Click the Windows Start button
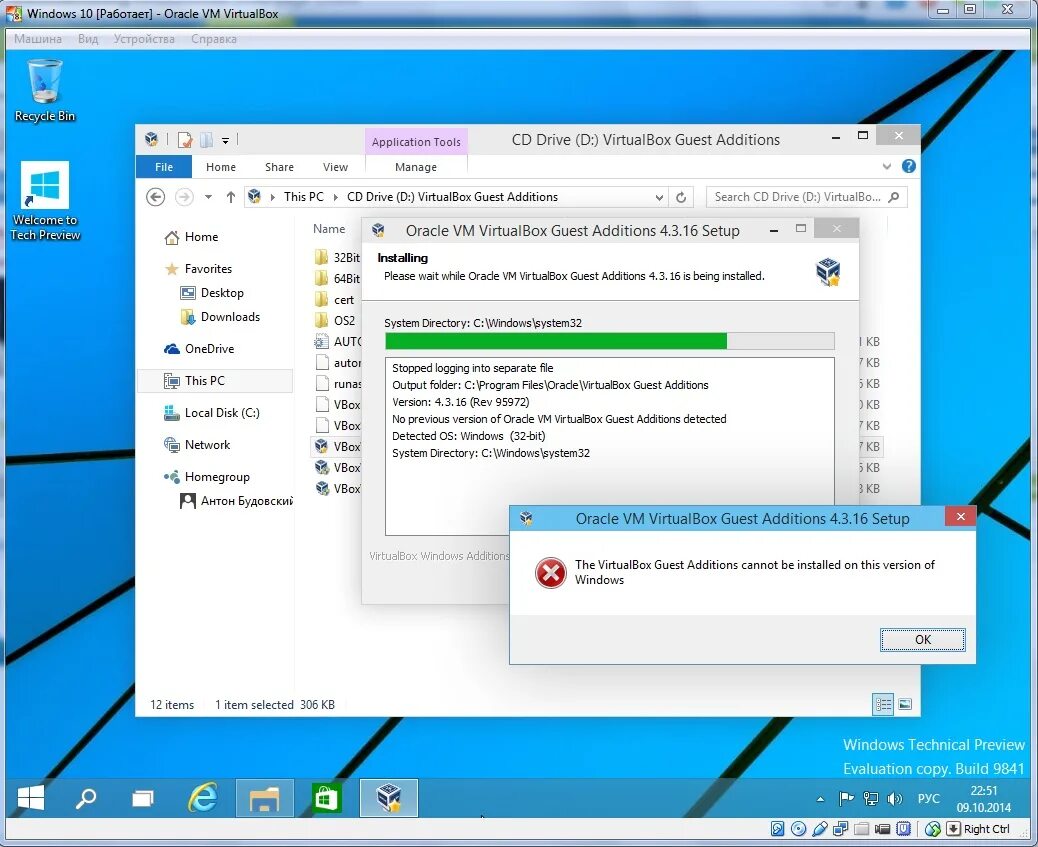 (30, 798)
